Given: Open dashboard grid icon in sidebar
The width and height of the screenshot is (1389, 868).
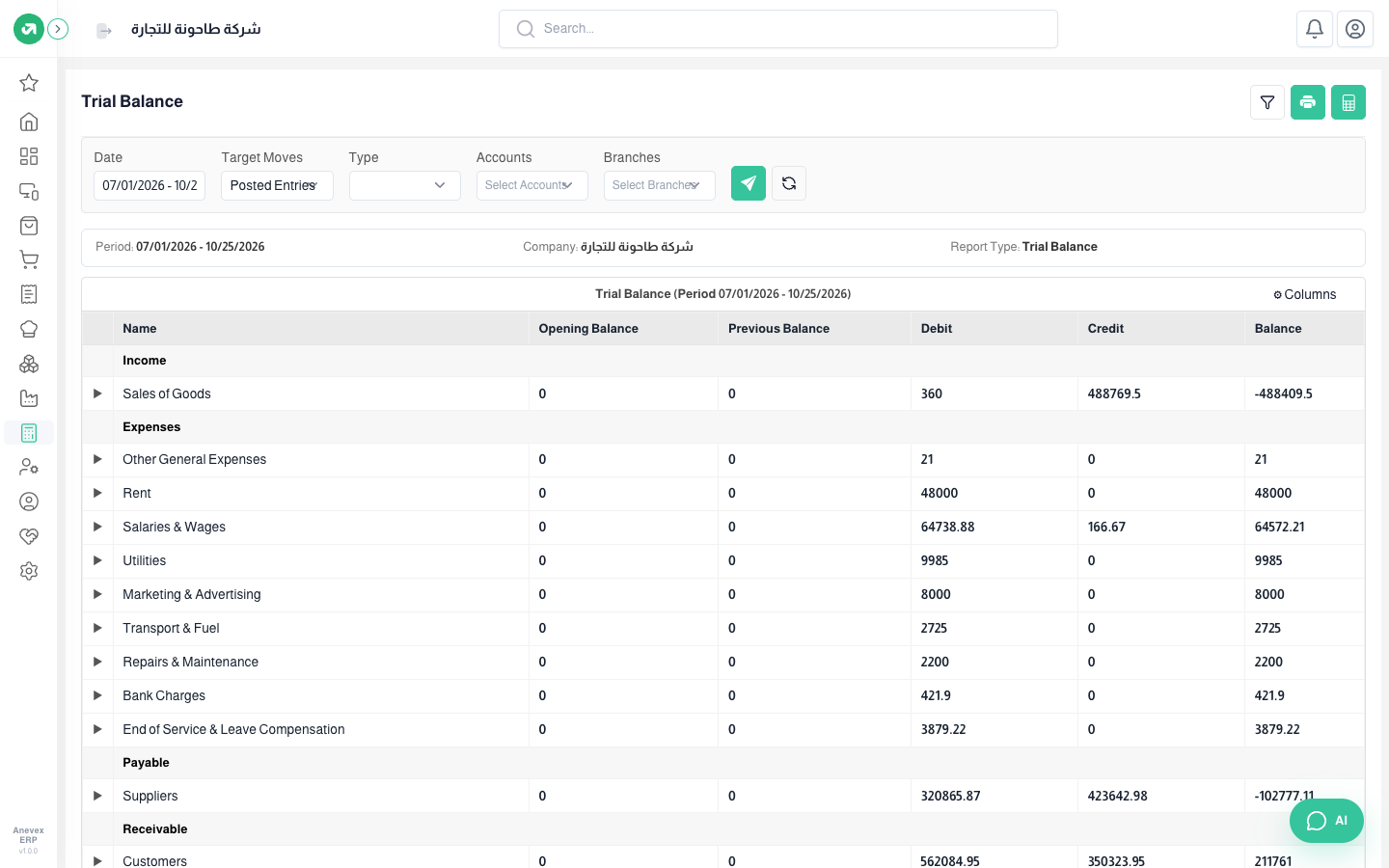Looking at the screenshot, I should pos(29,156).
